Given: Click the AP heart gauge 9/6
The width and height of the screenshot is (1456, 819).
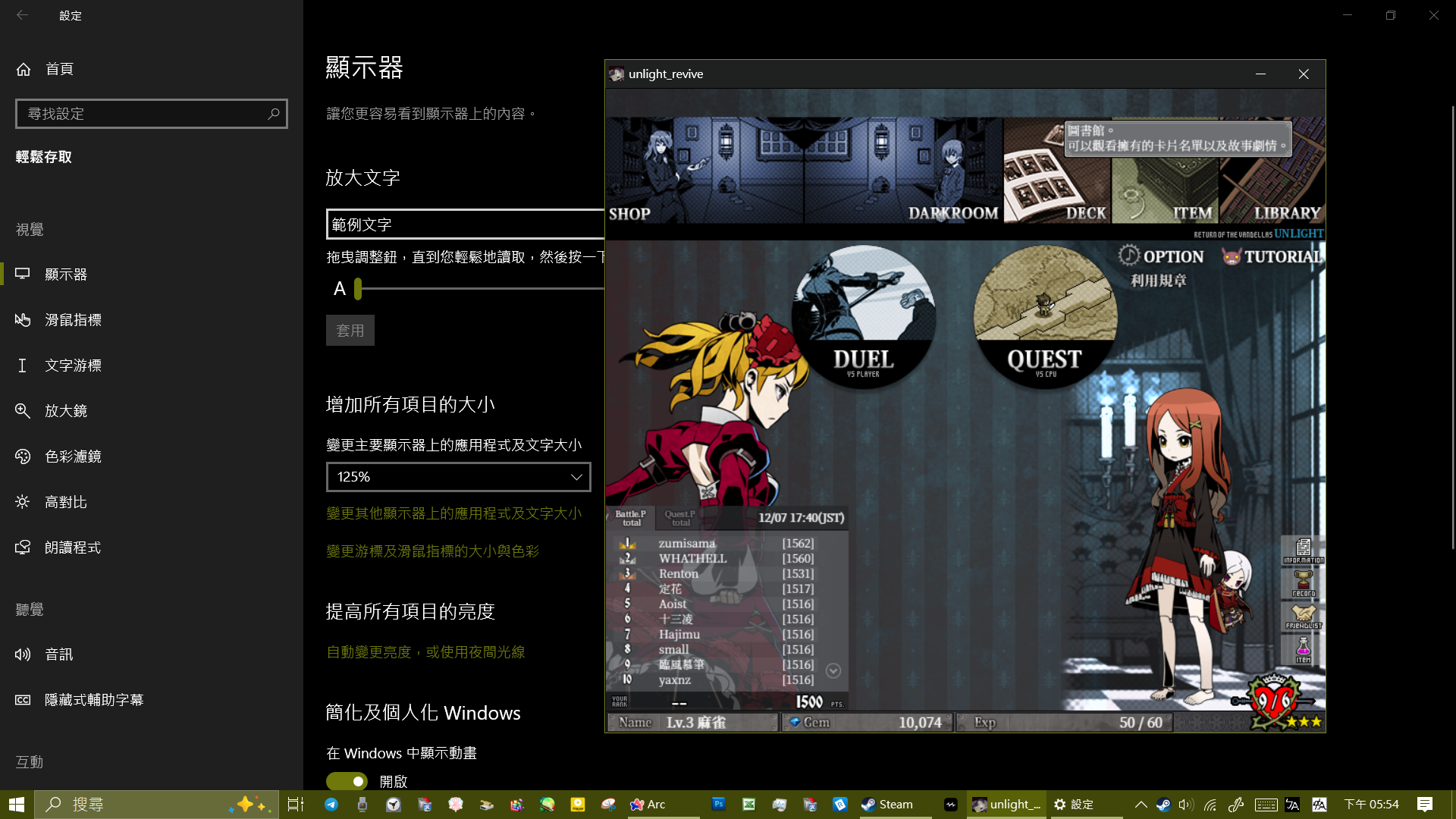Looking at the screenshot, I should pyautogui.click(x=1276, y=701).
